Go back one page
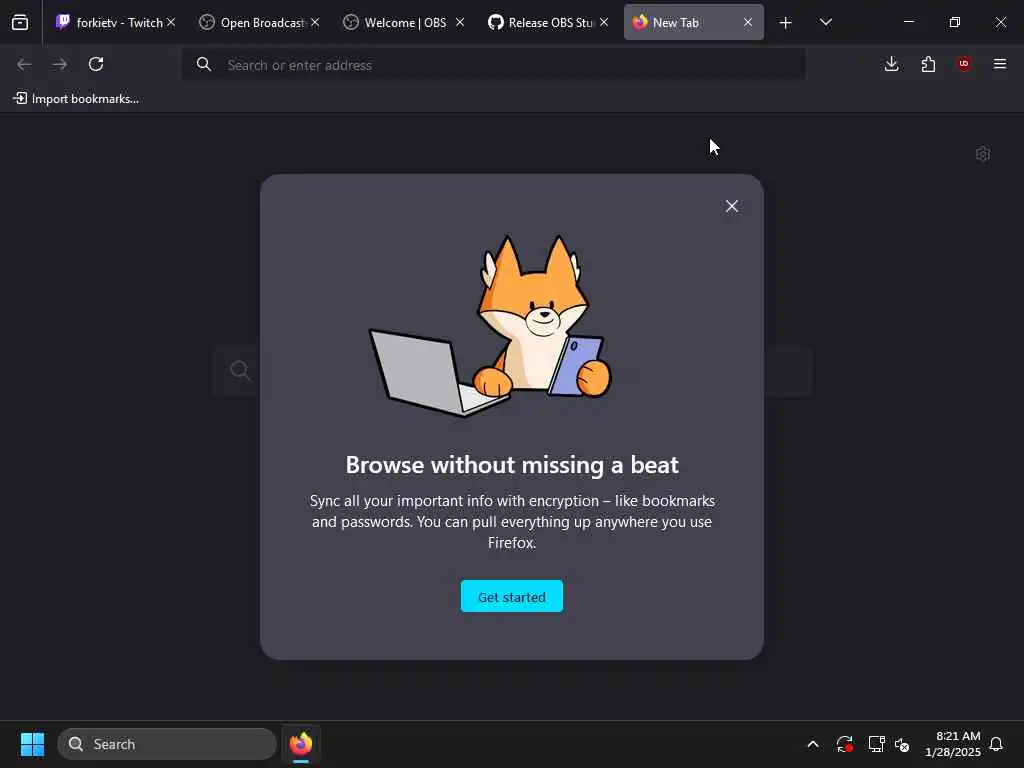The width and height of the screenshot is (1024, 768). tap(24, 64)
